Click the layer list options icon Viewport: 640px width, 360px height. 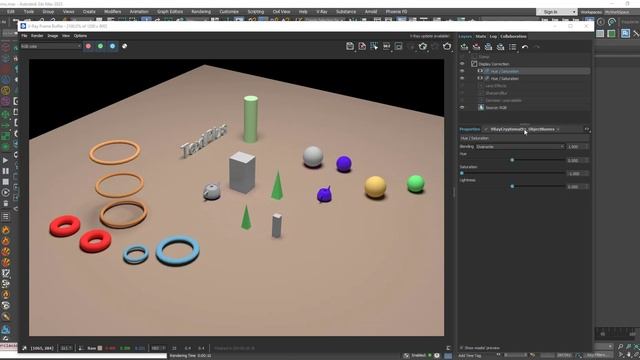click(x=513, y=47)
